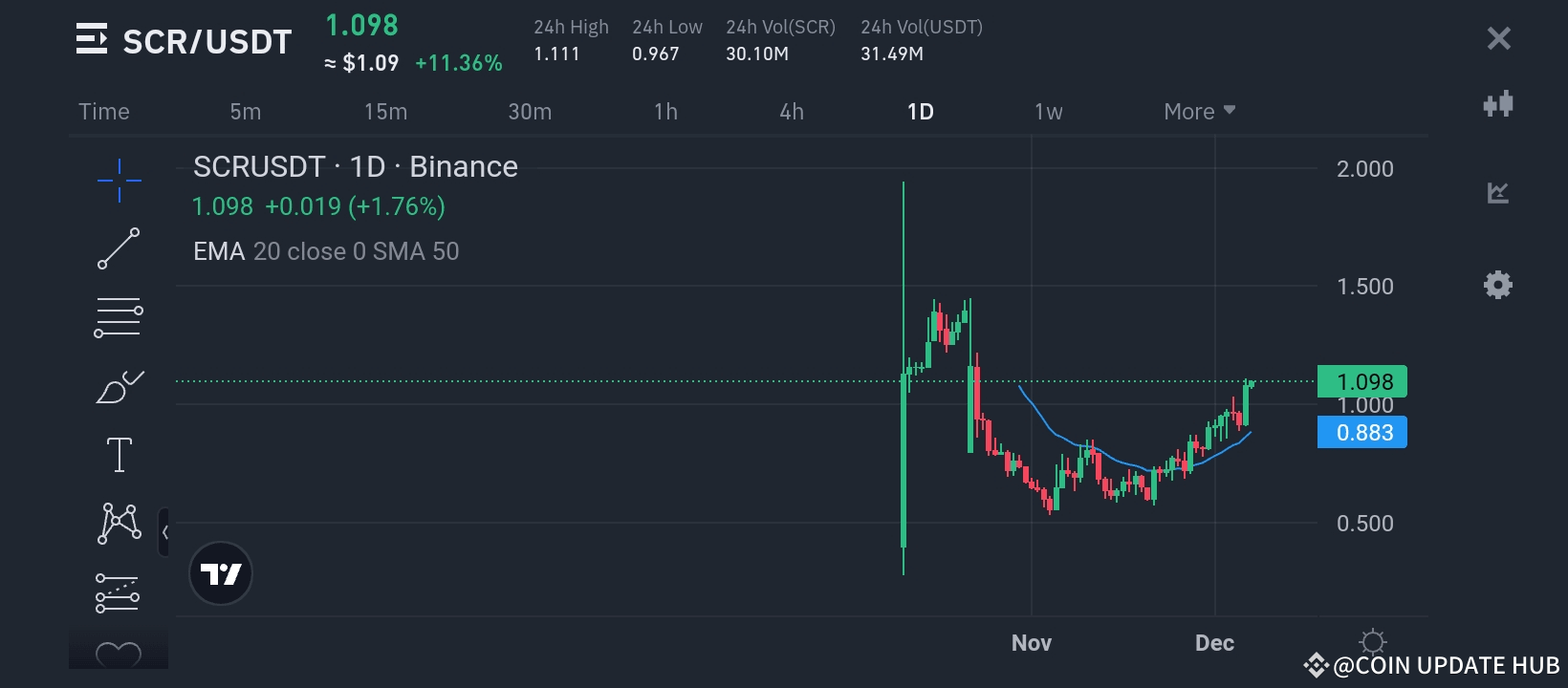Open the Fibonacci retracement tool
The image size is (1568, 688).
(120, 318)
